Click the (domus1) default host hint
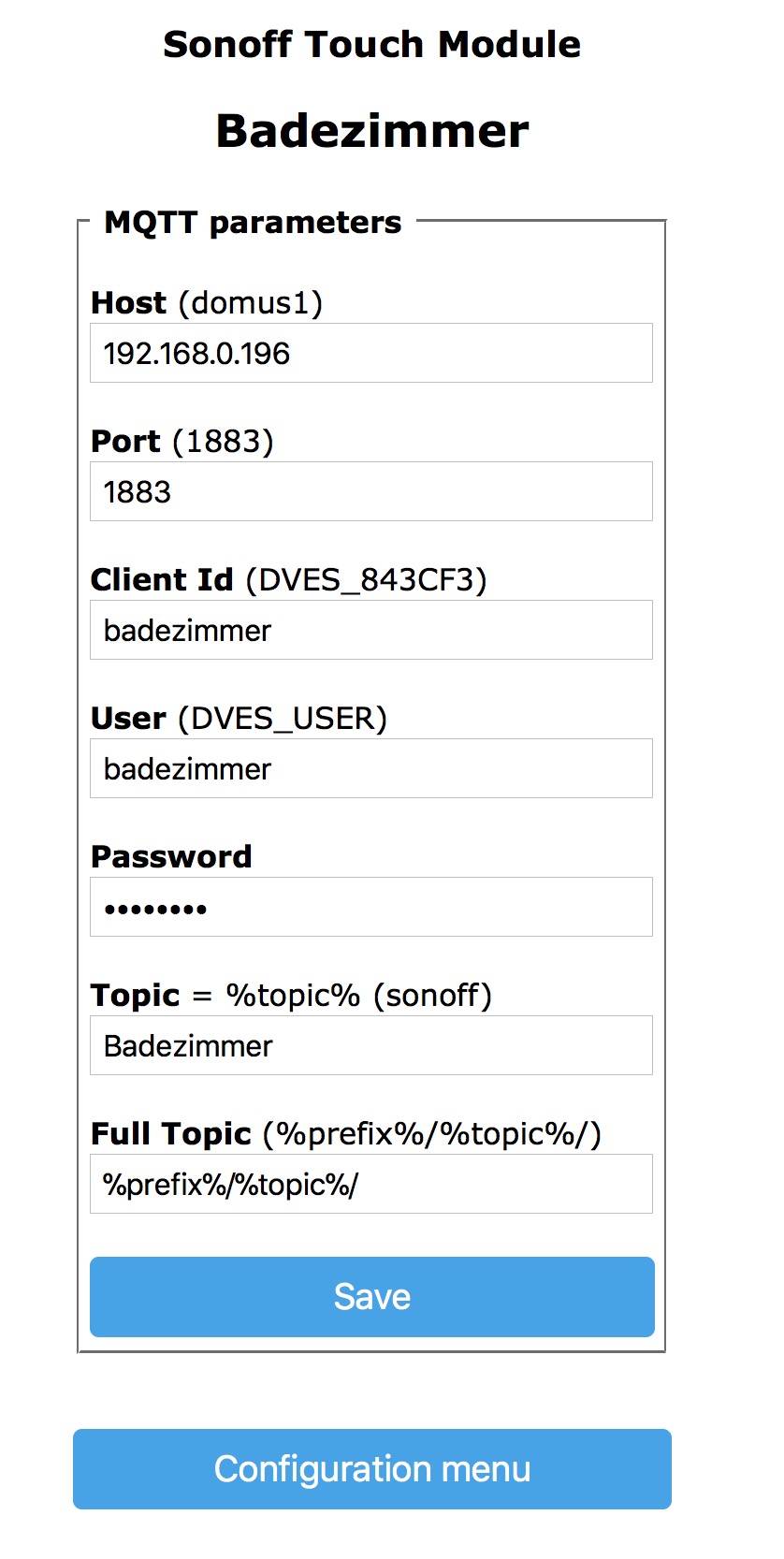 pos(251,303)
